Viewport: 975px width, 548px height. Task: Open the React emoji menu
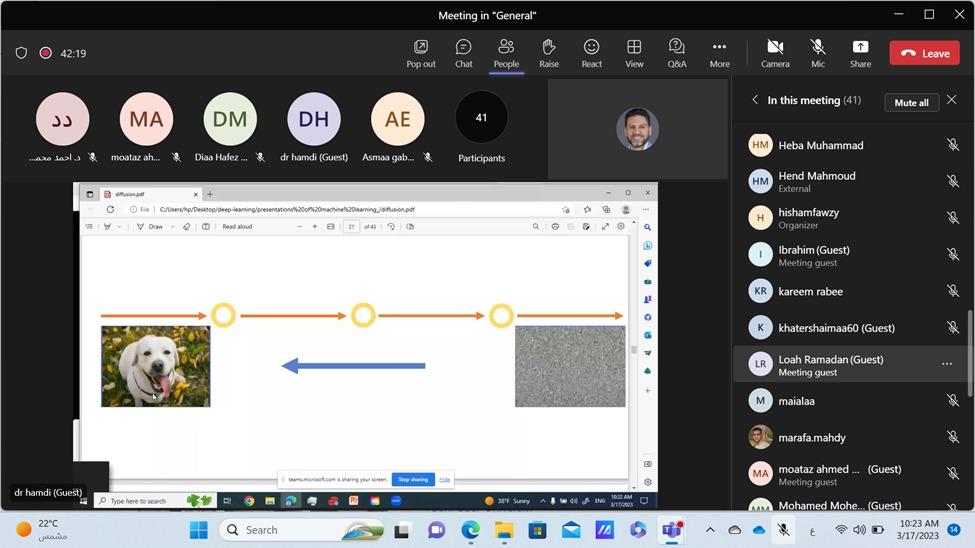592,53
